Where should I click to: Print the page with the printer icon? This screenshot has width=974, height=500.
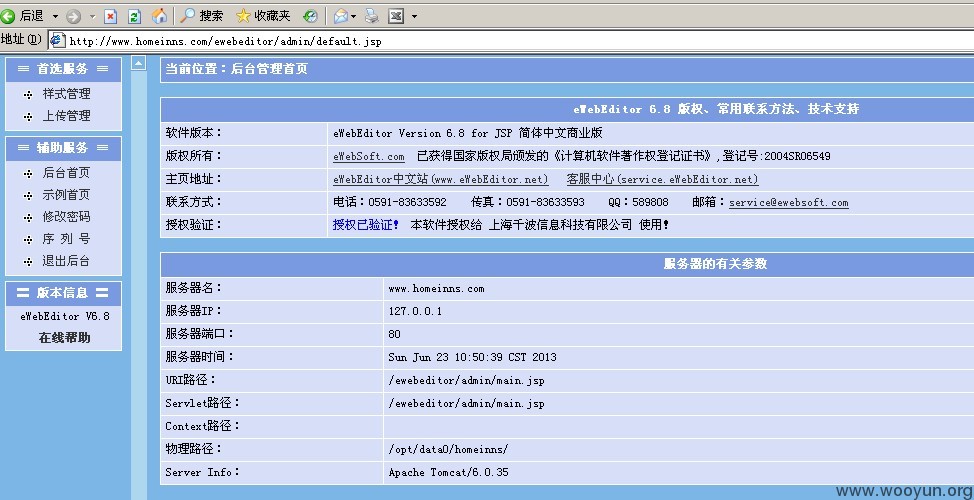click(371, 16)
